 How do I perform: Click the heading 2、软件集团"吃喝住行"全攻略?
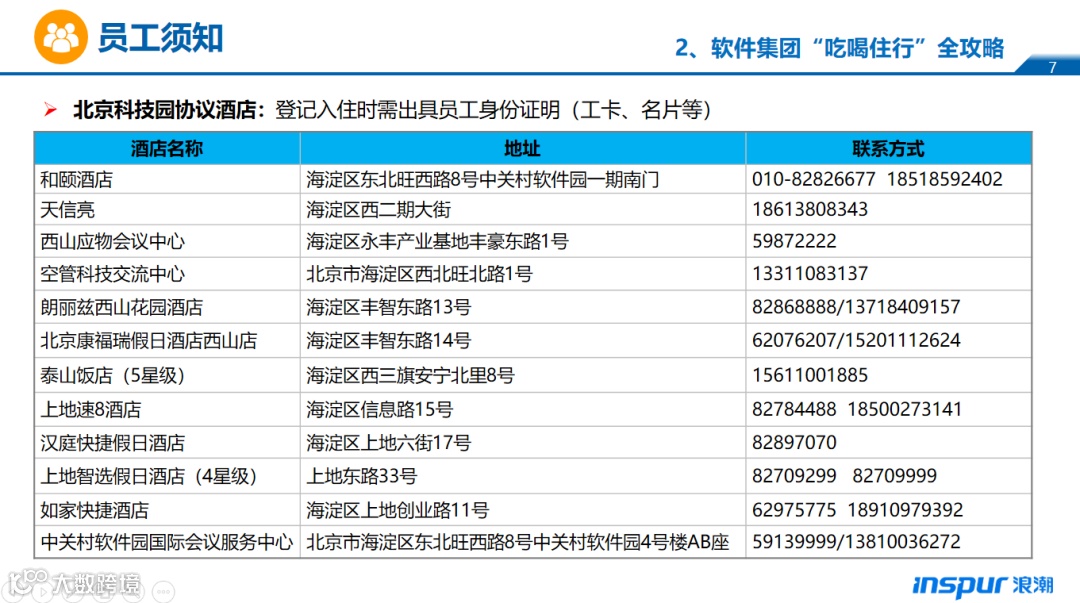pos(840,48)
